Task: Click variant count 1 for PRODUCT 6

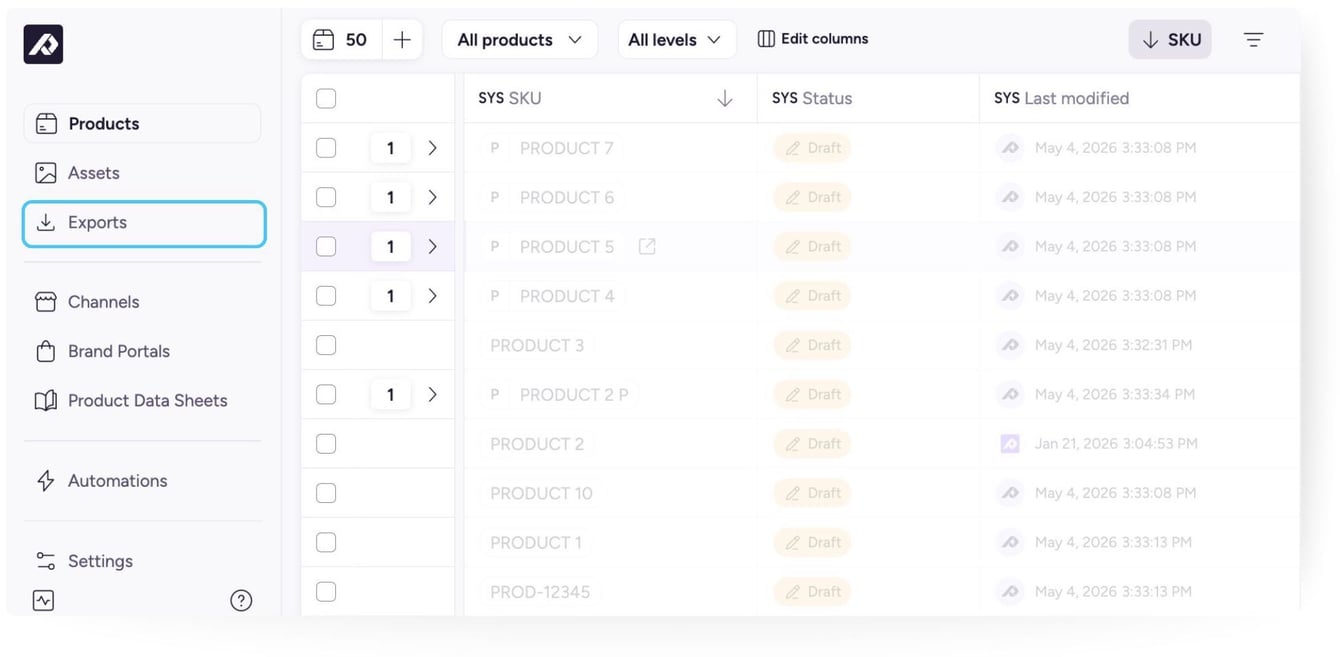Action: (x=391, y=198)
